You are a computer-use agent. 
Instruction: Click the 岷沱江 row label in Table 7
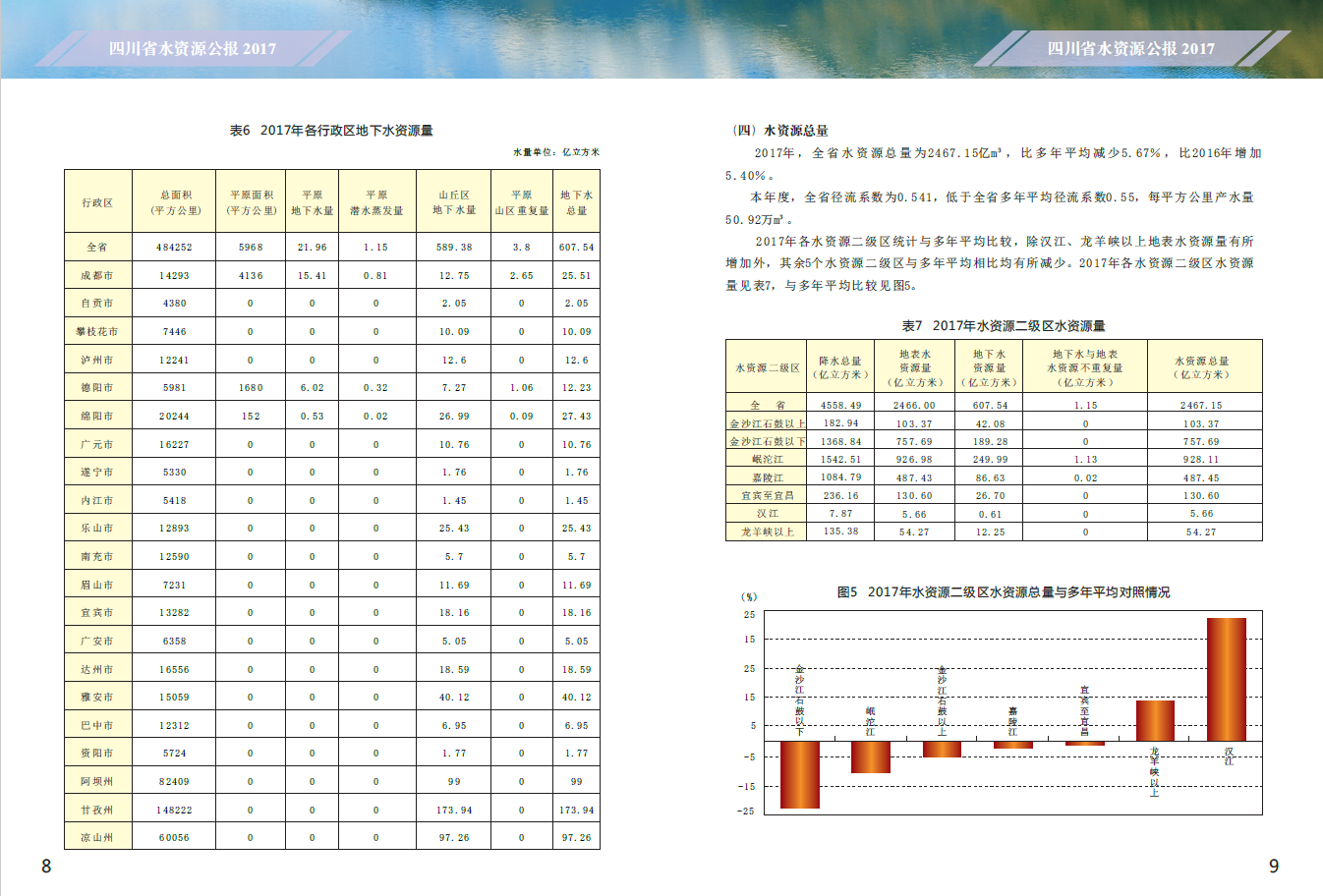point(767,460)
